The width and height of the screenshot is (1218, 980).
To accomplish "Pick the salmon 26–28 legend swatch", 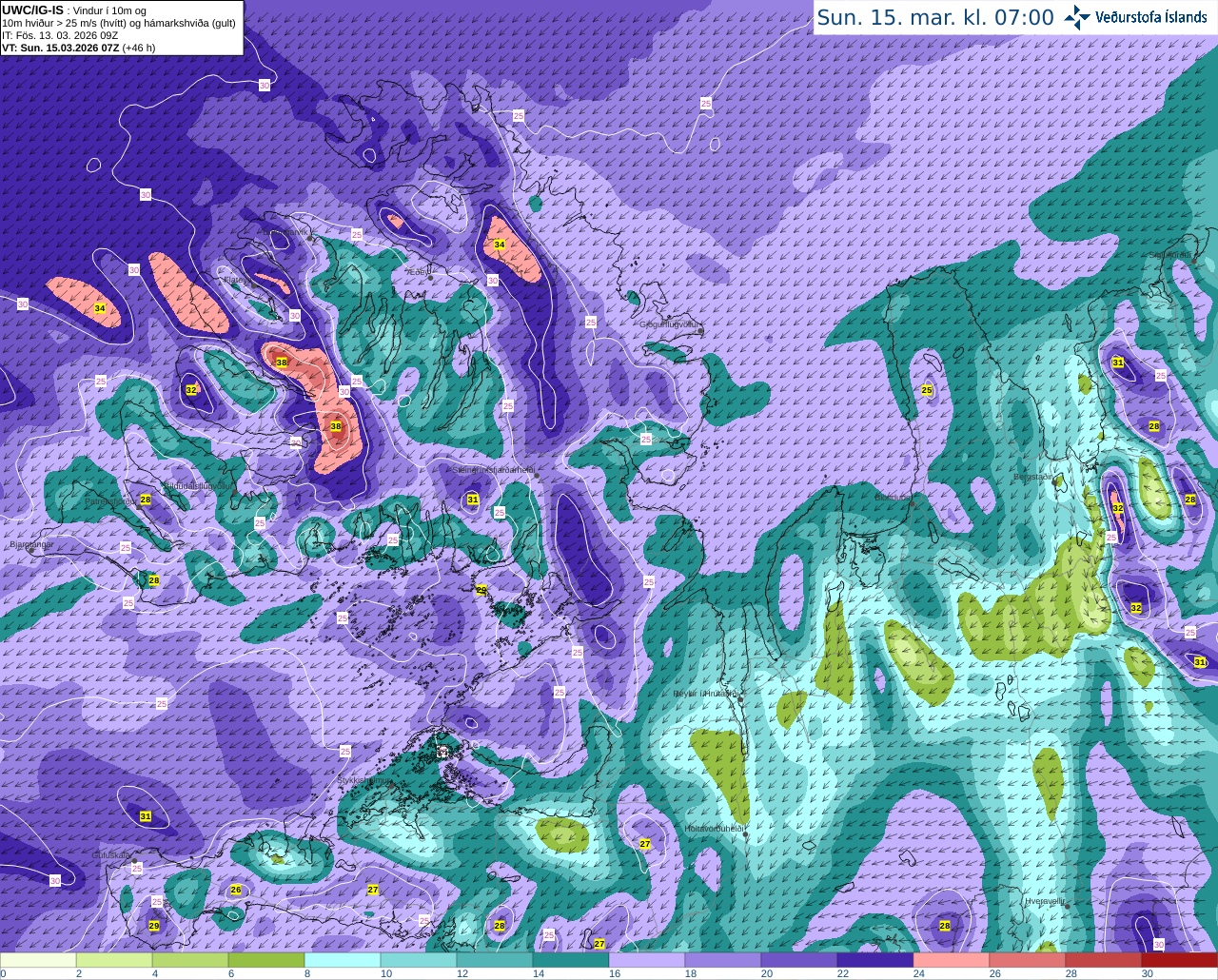I will [x=1028, y=960].
